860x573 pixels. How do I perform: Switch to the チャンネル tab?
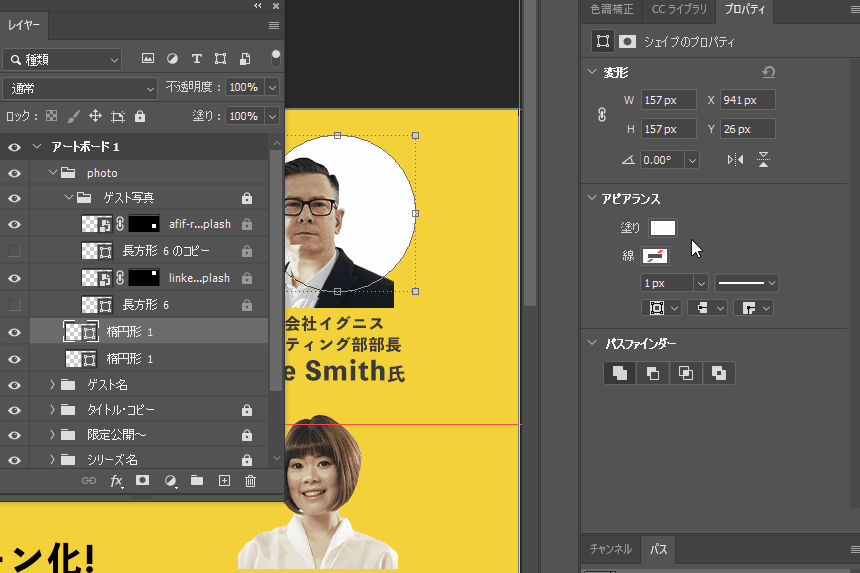point(610,549)
